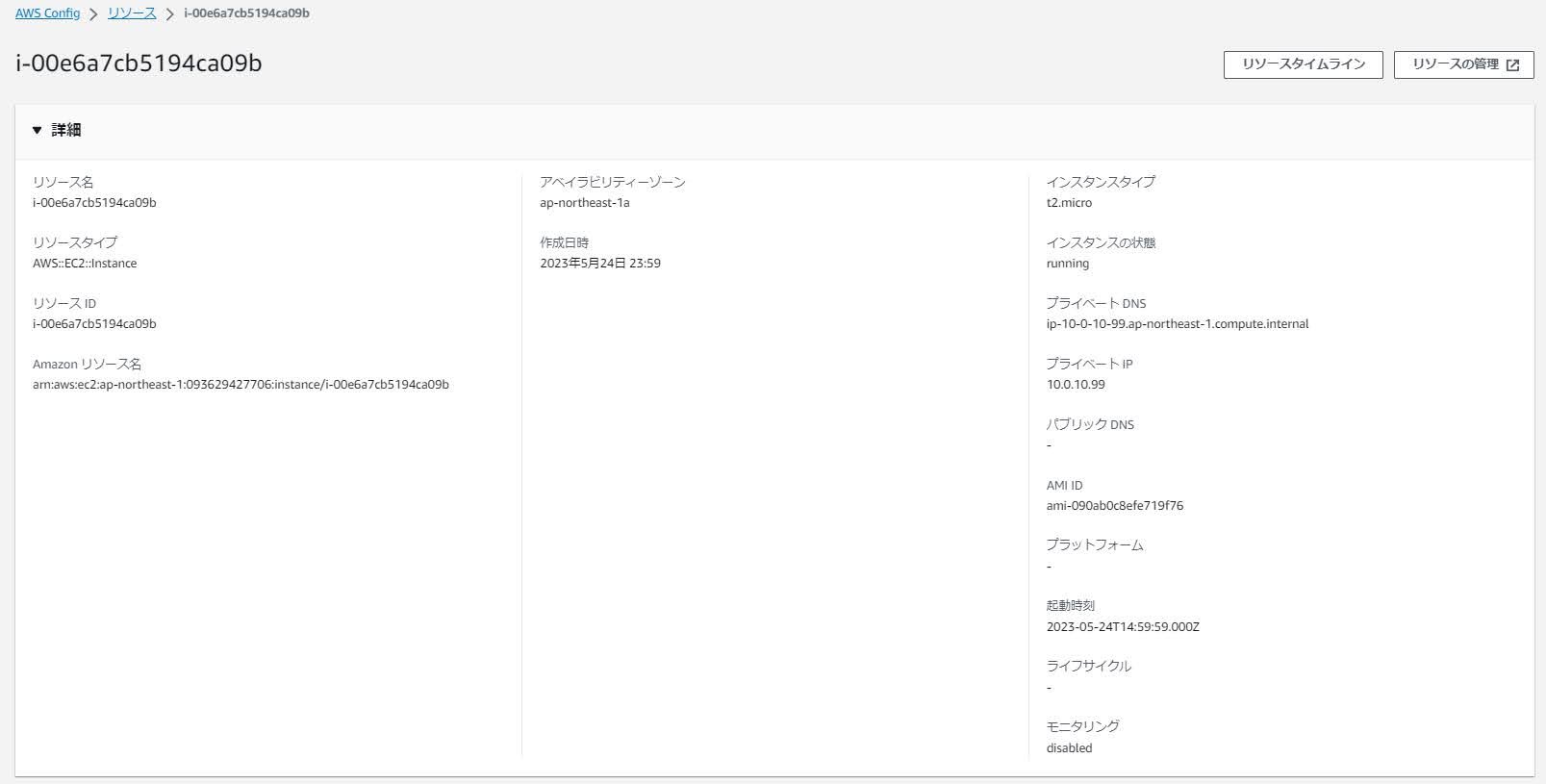Select the t2.micro instance type value
The width and height of the screenshot is (1546, 784).
[x=1069, y=203]
